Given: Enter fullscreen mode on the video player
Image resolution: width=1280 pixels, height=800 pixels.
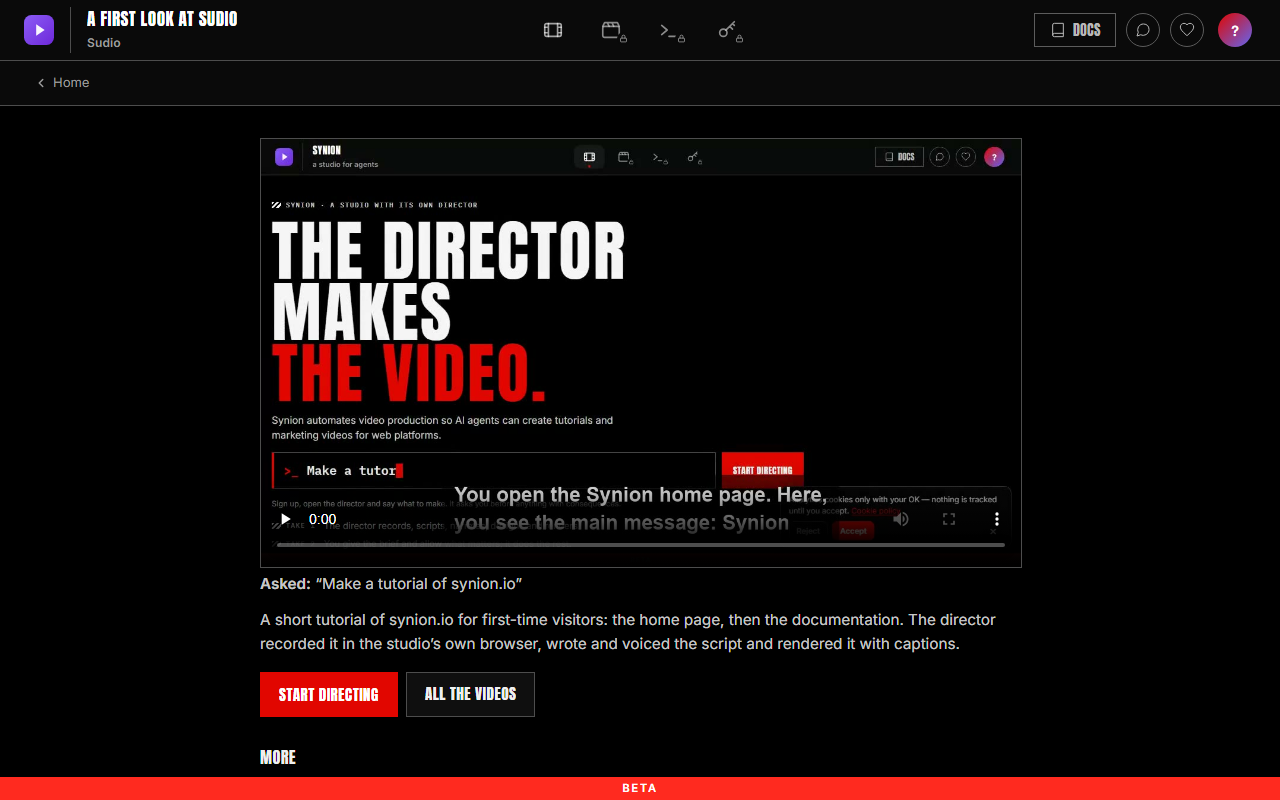Looking at the screenshot, I should pyautogui.click(x=949, y=519).
